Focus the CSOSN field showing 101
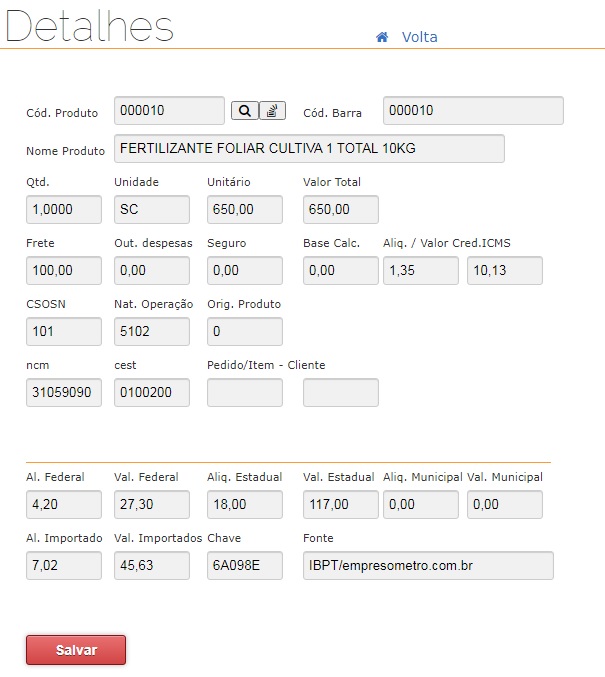The width and height of the screenshot is (605, 677). point(64,332)
